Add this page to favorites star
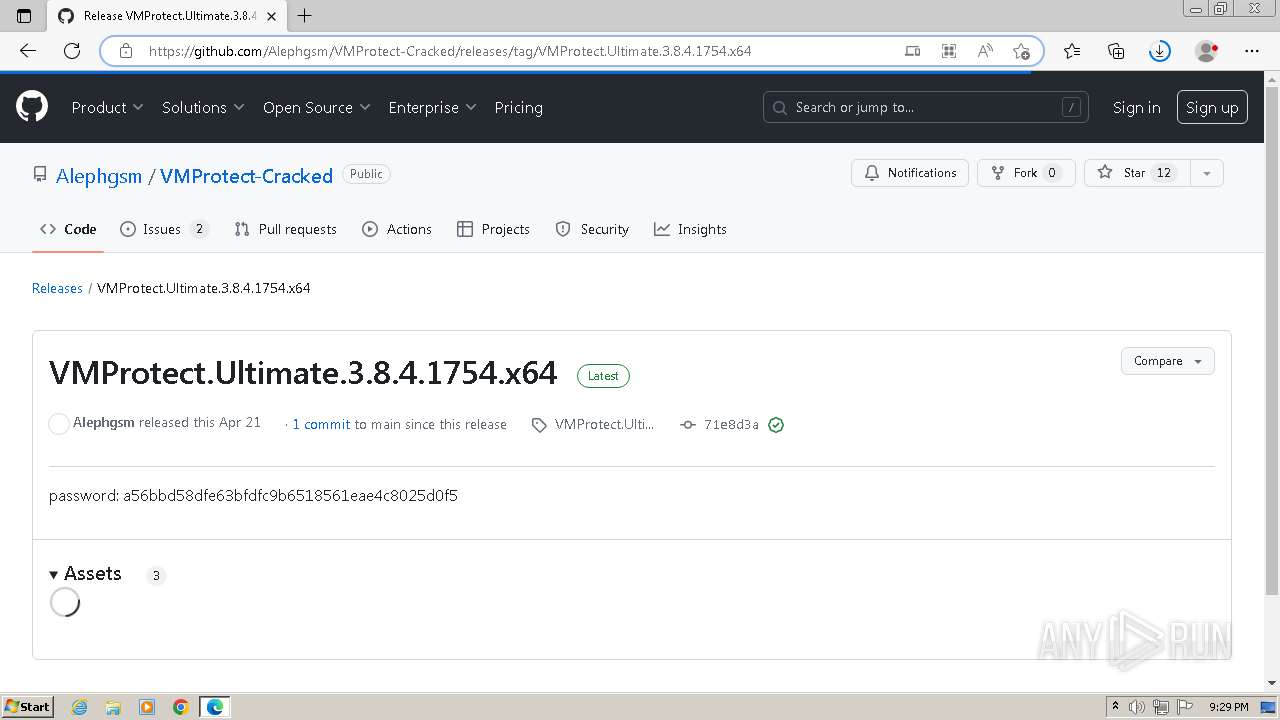Image resolution: width=1280 pixels, height=720 pixels. click(x=1021, y=51)
